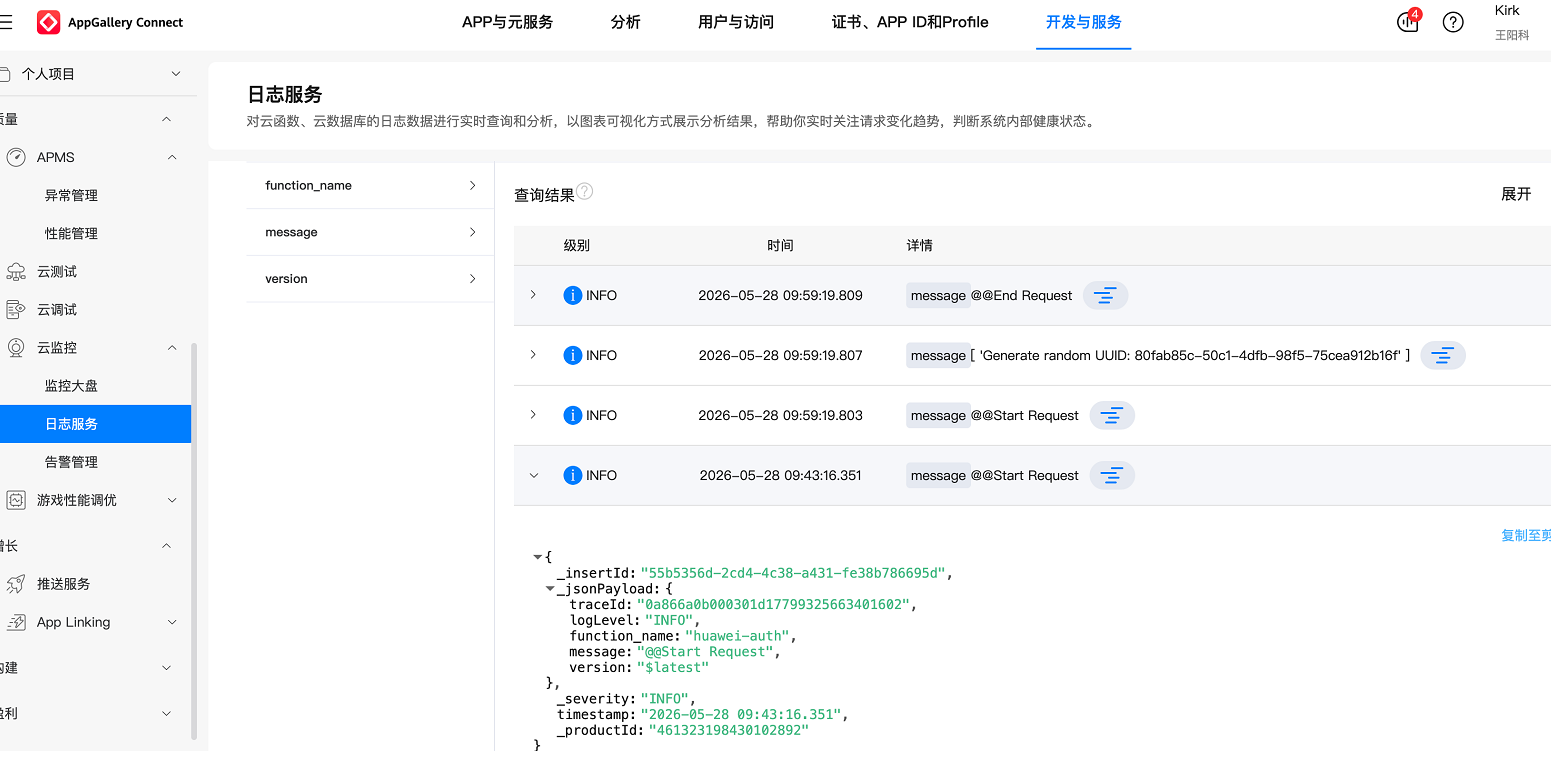The height and width of the screenshot is (762, 1551).
Task: Click the App Linking icon
Action: click(16, 622)
